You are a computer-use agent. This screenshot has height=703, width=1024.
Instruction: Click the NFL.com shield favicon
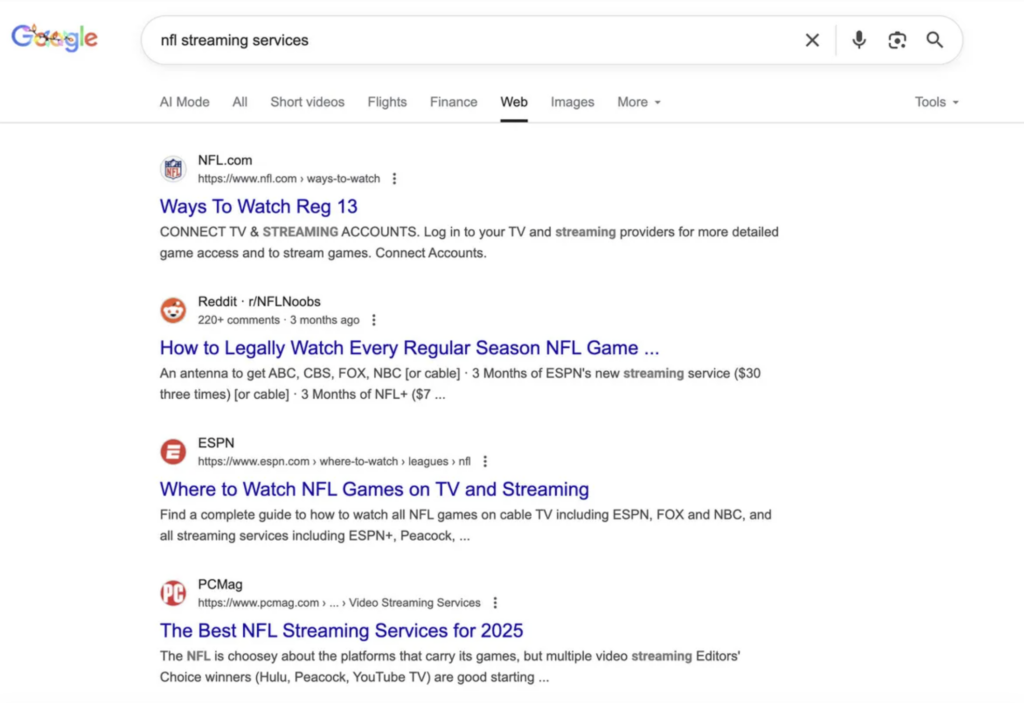pos(173,169)
